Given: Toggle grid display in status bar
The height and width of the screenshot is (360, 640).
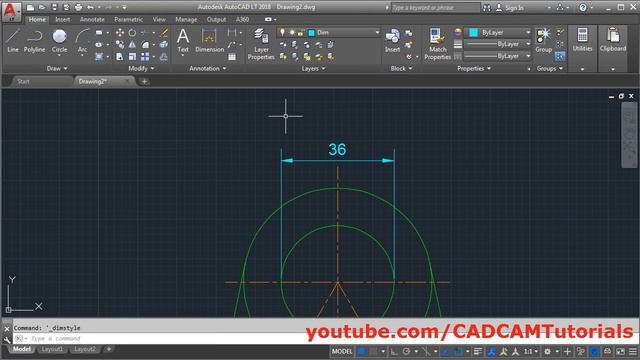Looking at the screenshot, I should click(x=361, y=351).
